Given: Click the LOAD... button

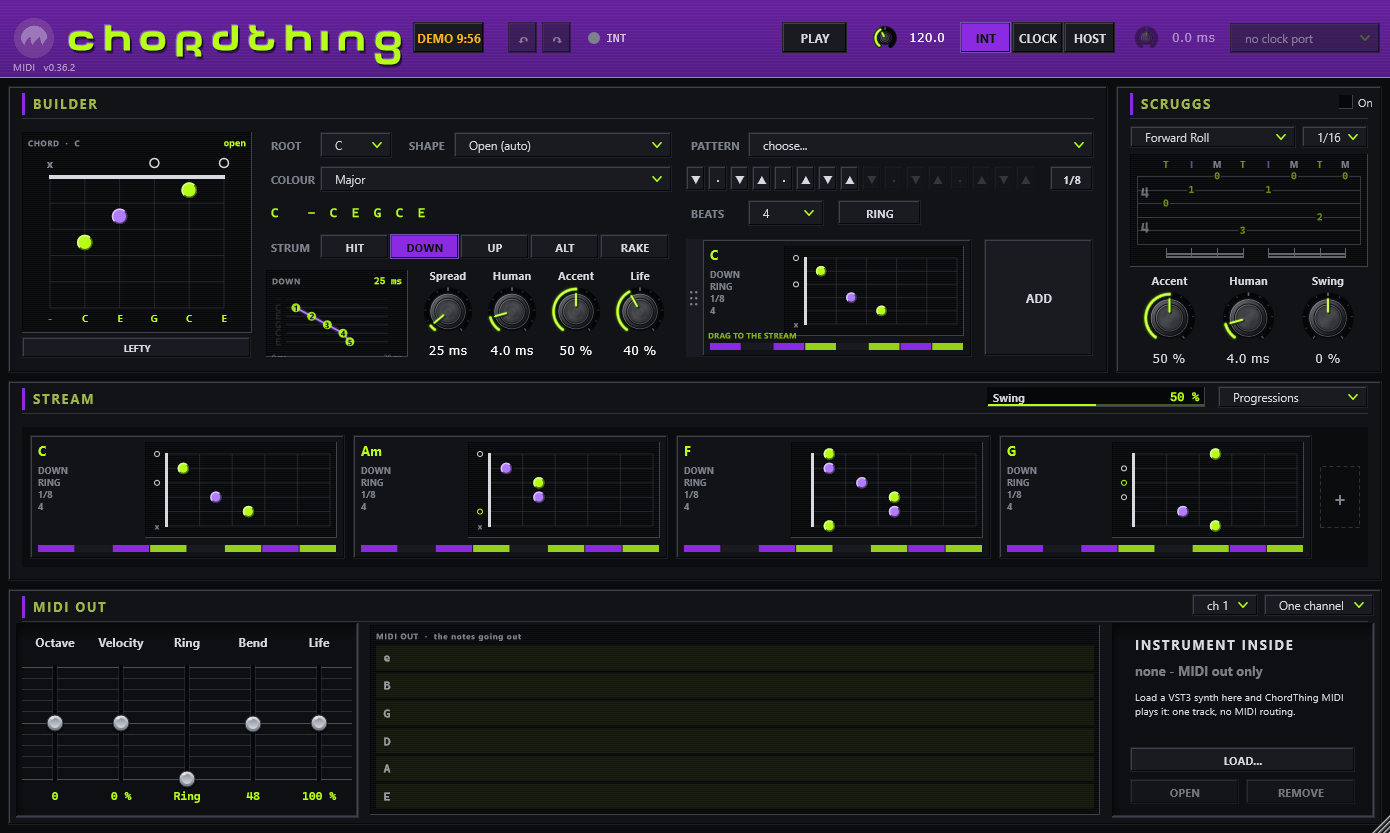Looking at the screenshot, I should coord(1242,760).
